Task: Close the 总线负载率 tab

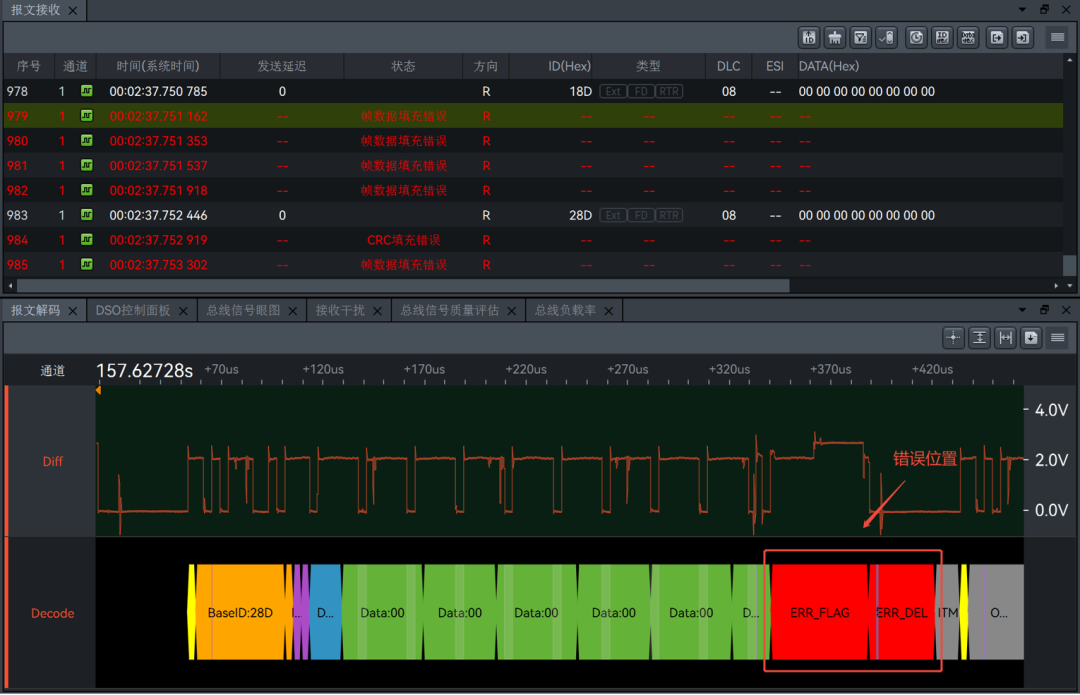Action: [609, 311]
